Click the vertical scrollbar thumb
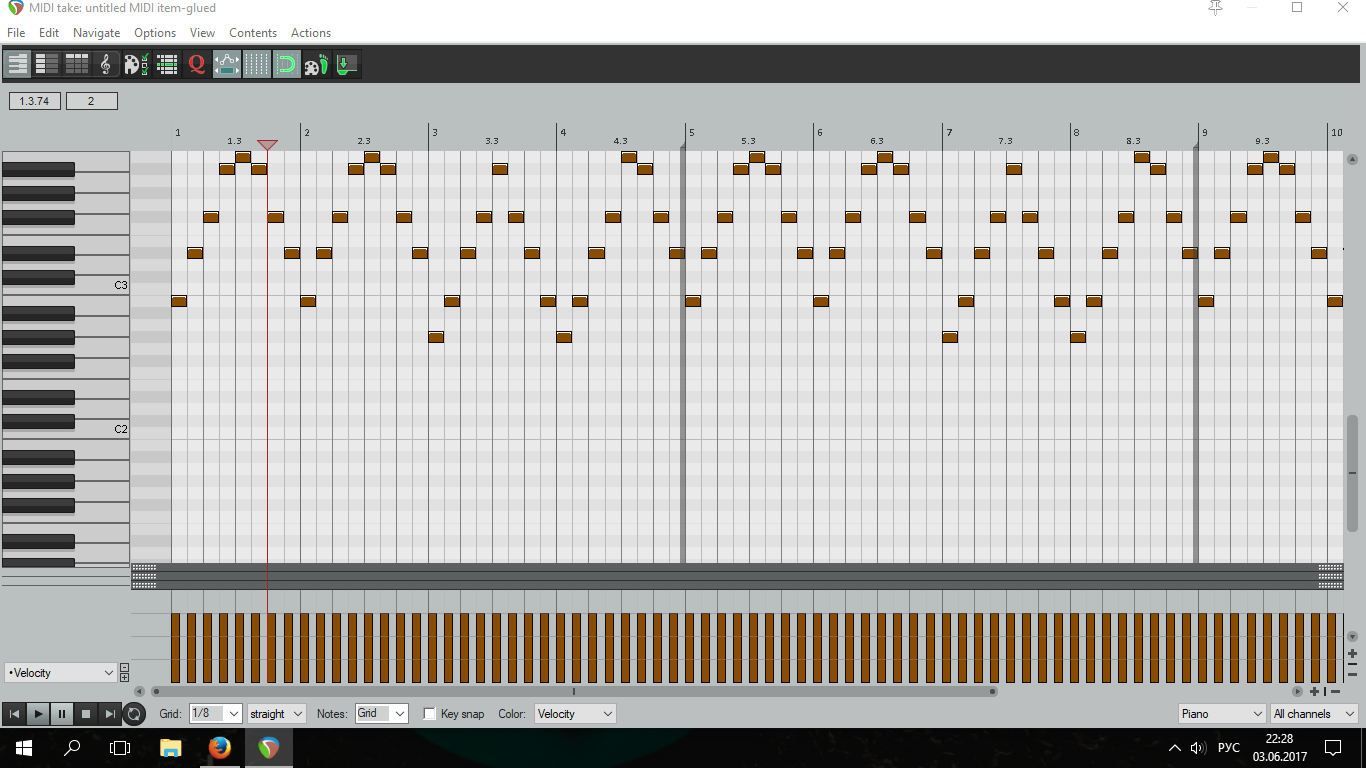Viewport: 1366px width, 768px height. tap(1352, 472)
